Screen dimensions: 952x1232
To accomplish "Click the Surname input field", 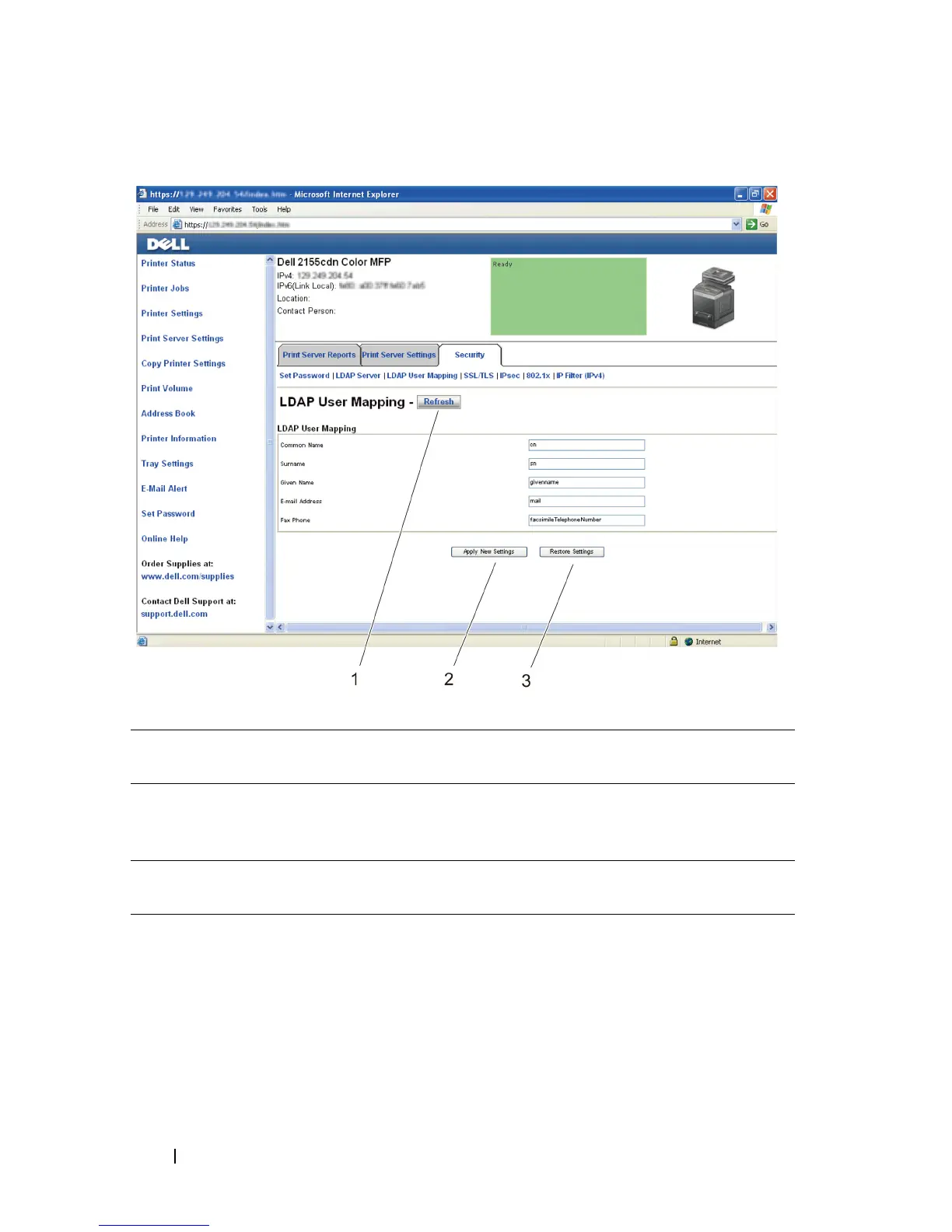I will (586, 464).
